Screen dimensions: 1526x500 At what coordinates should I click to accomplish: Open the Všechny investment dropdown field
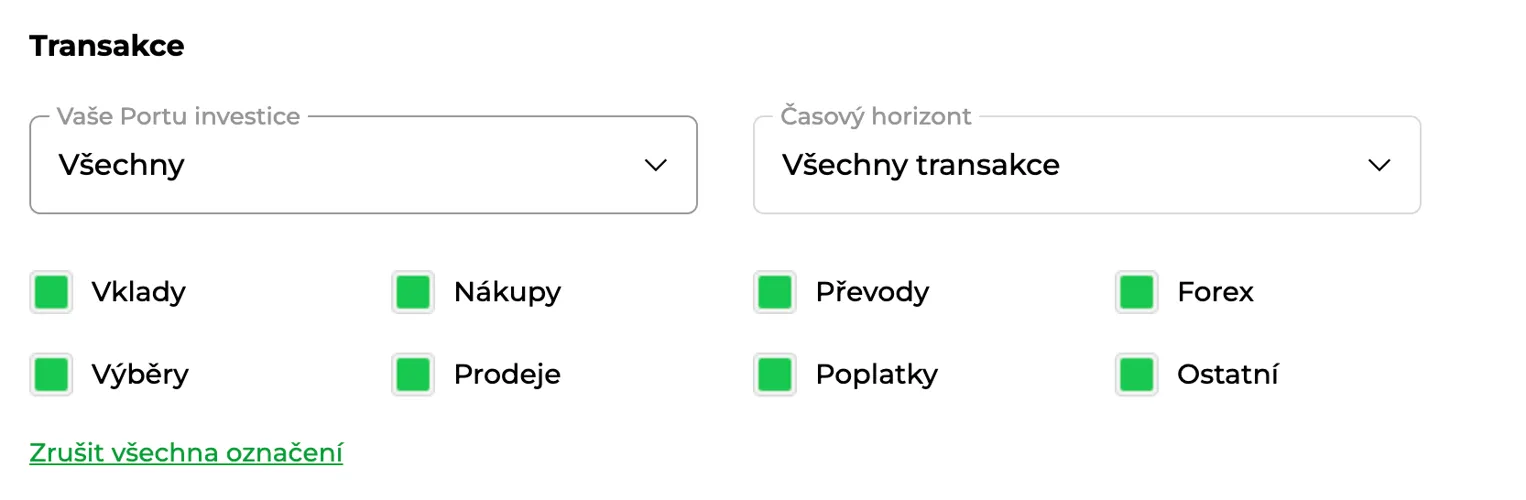click(x=363, y=165)
